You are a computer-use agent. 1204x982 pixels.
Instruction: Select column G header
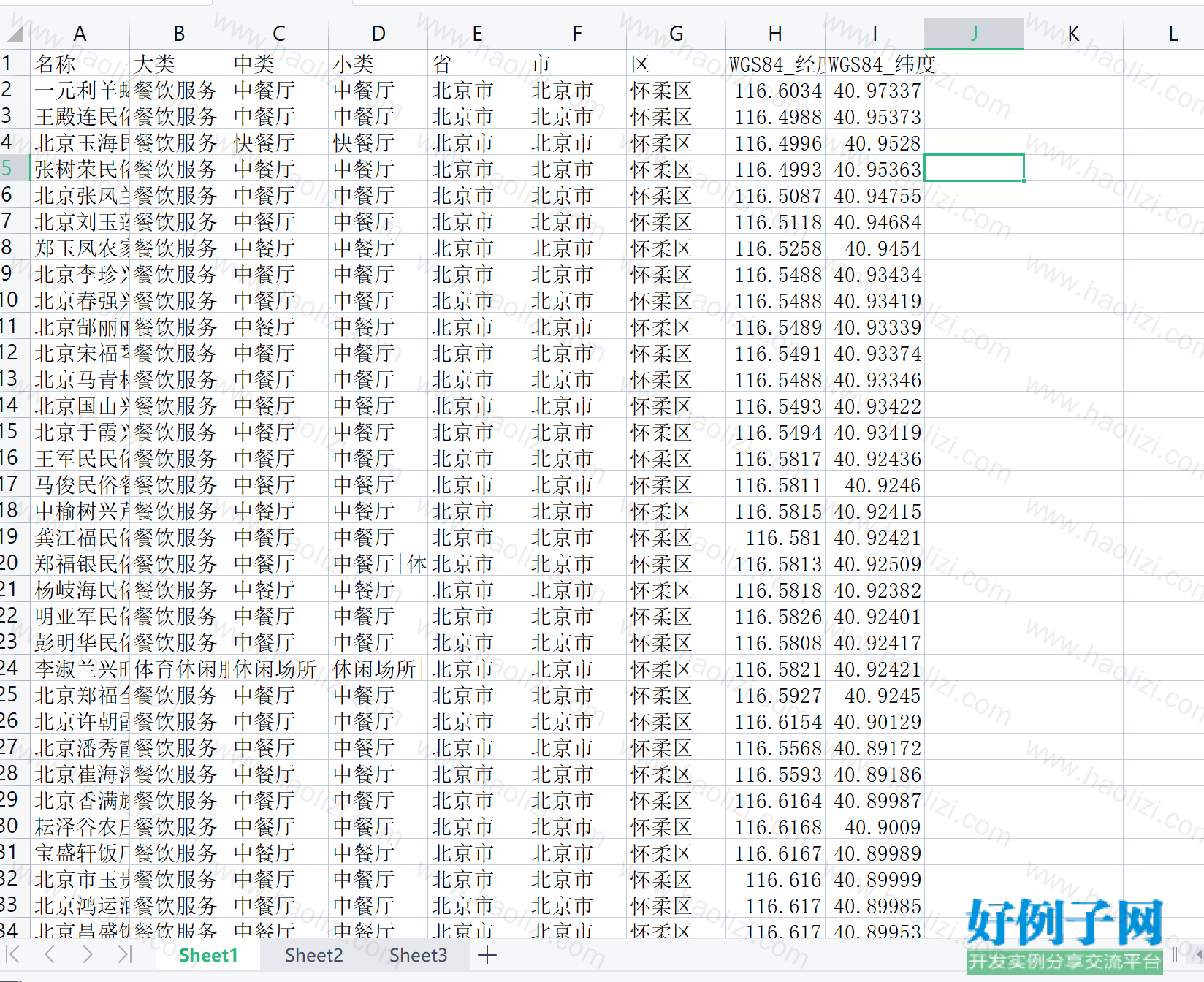[676, 34]
